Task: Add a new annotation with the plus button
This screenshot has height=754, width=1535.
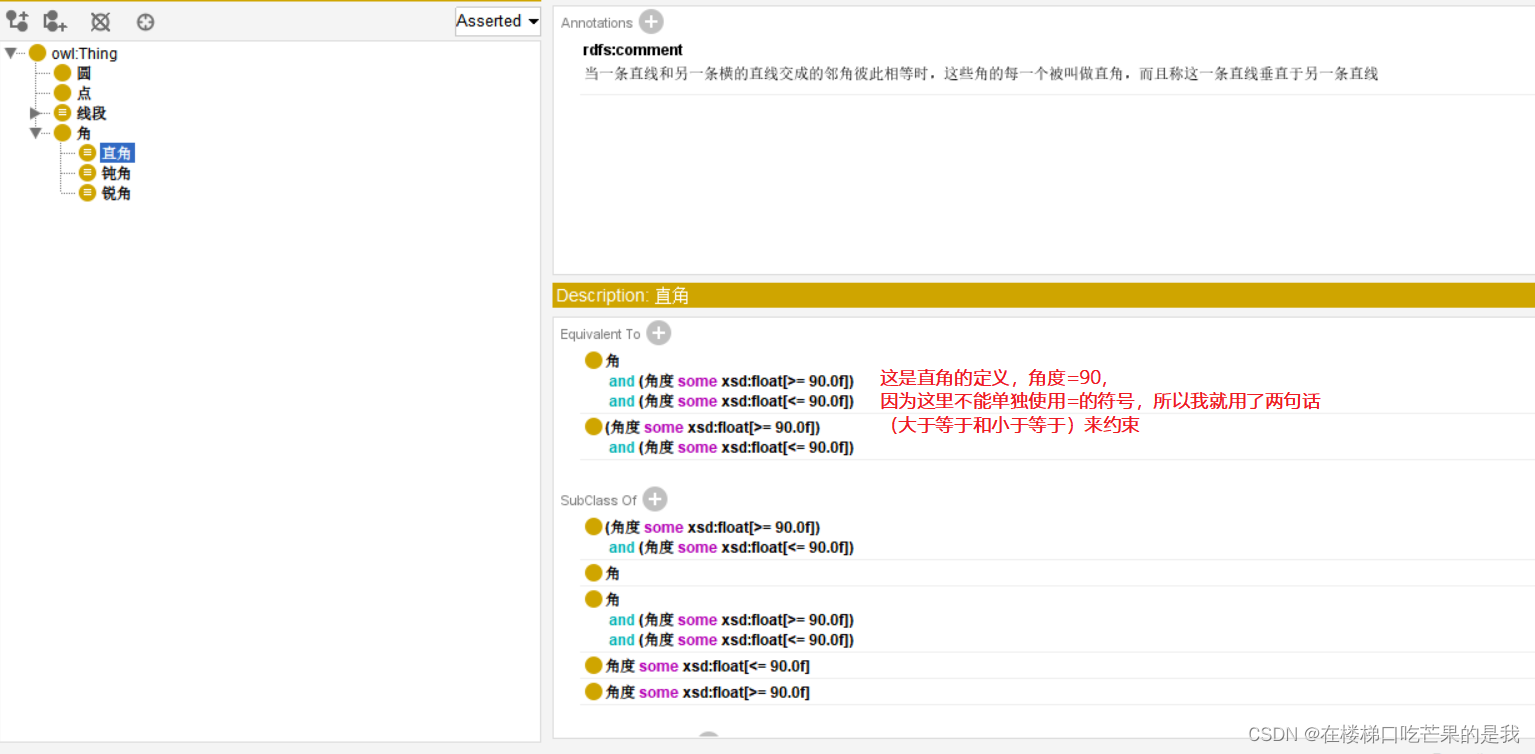Action: coord(651,22)
